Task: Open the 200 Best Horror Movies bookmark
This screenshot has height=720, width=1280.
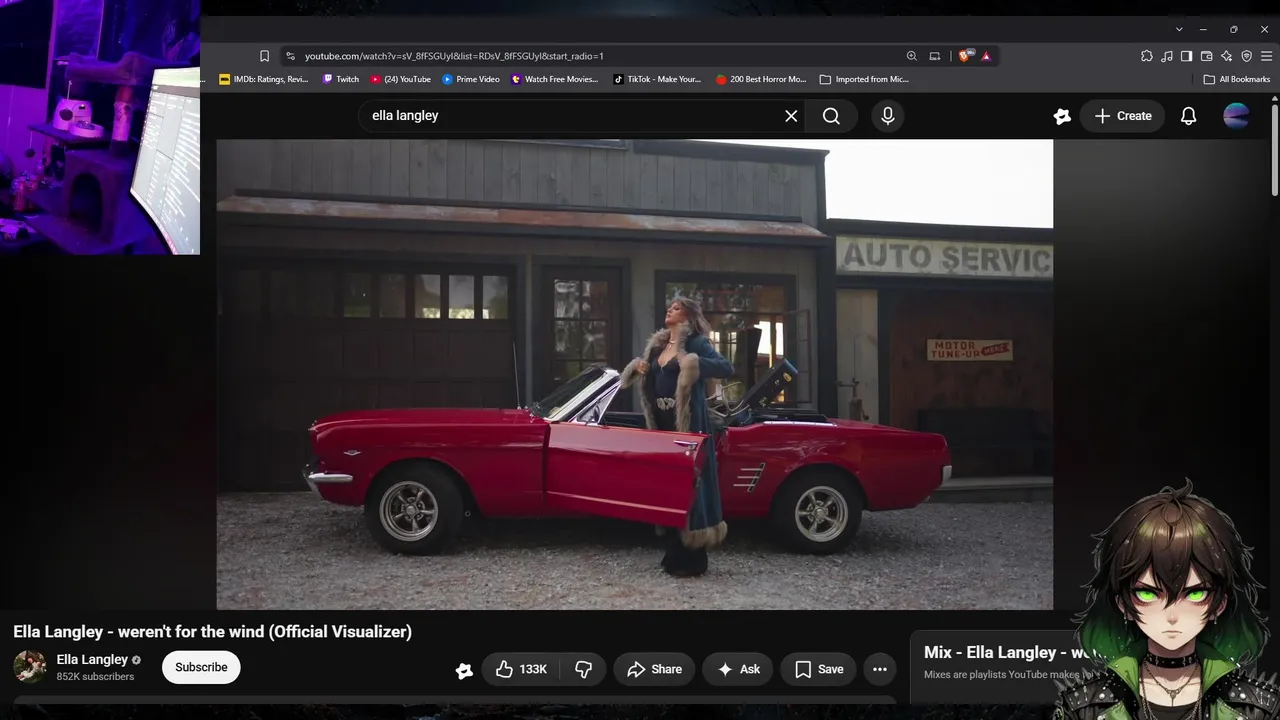Action: point(761,79)
